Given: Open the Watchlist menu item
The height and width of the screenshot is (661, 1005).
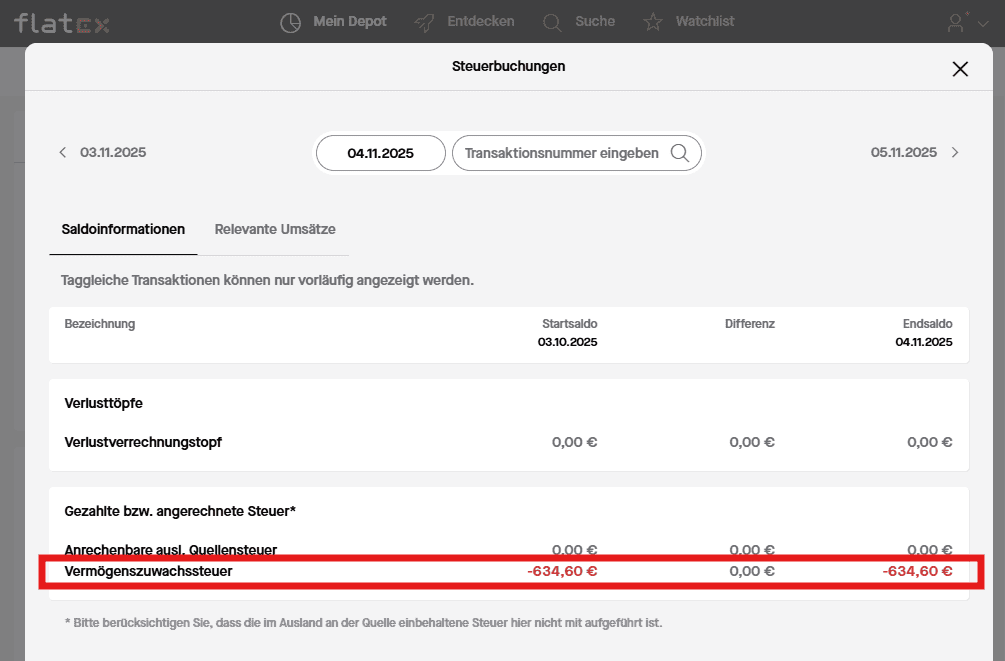Looking at the screenshot, I should (x=704, y=21).
